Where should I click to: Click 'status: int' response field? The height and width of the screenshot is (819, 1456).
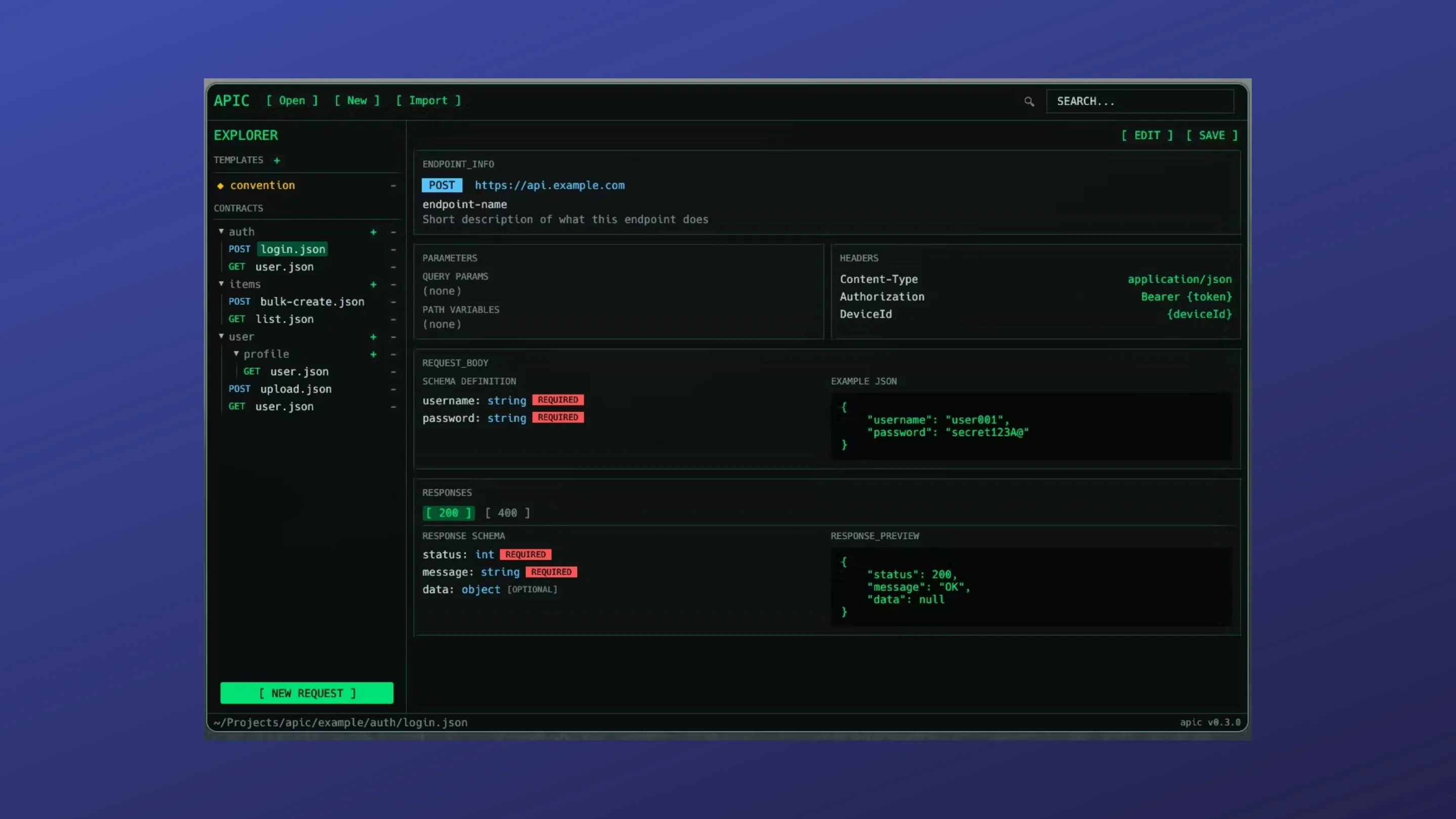[x=458, y=555]
